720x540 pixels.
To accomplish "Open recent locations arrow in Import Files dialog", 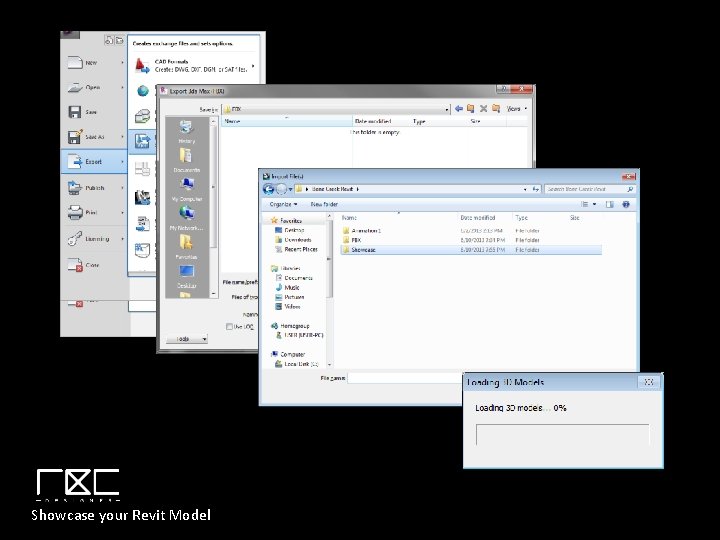I will click(290, 189).
